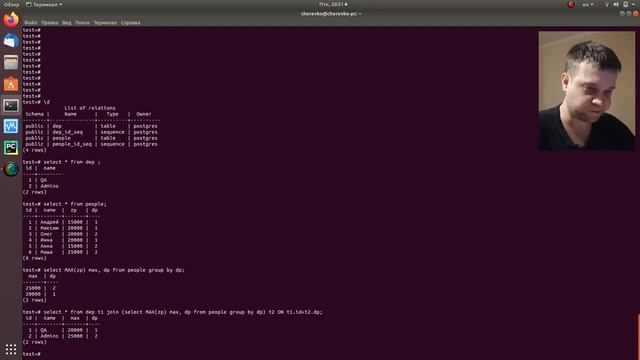Expand the Терминал app menu in top bar
The image size is (640, 360).
click(44, 4)
